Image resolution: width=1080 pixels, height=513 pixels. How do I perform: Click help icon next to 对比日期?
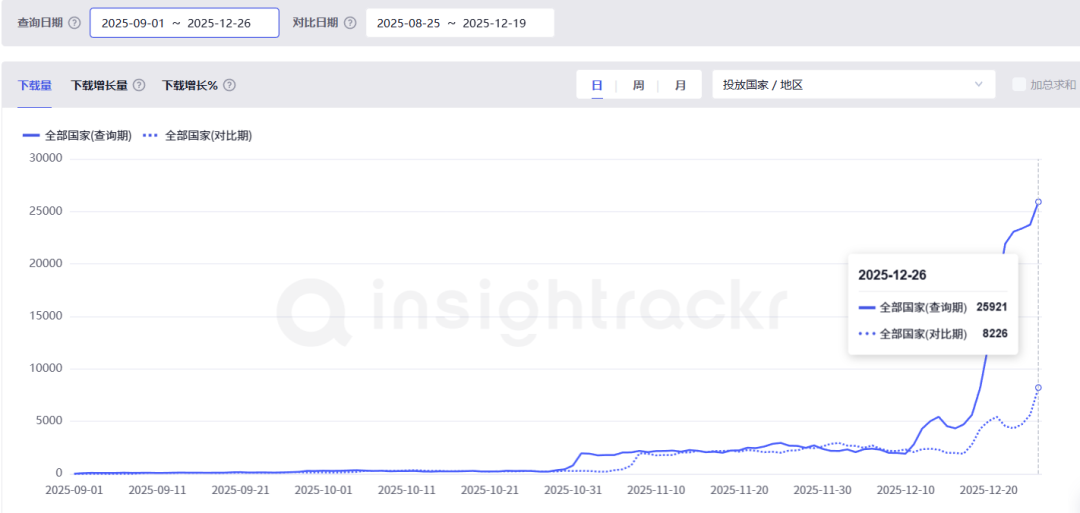[x=350, y=23]
